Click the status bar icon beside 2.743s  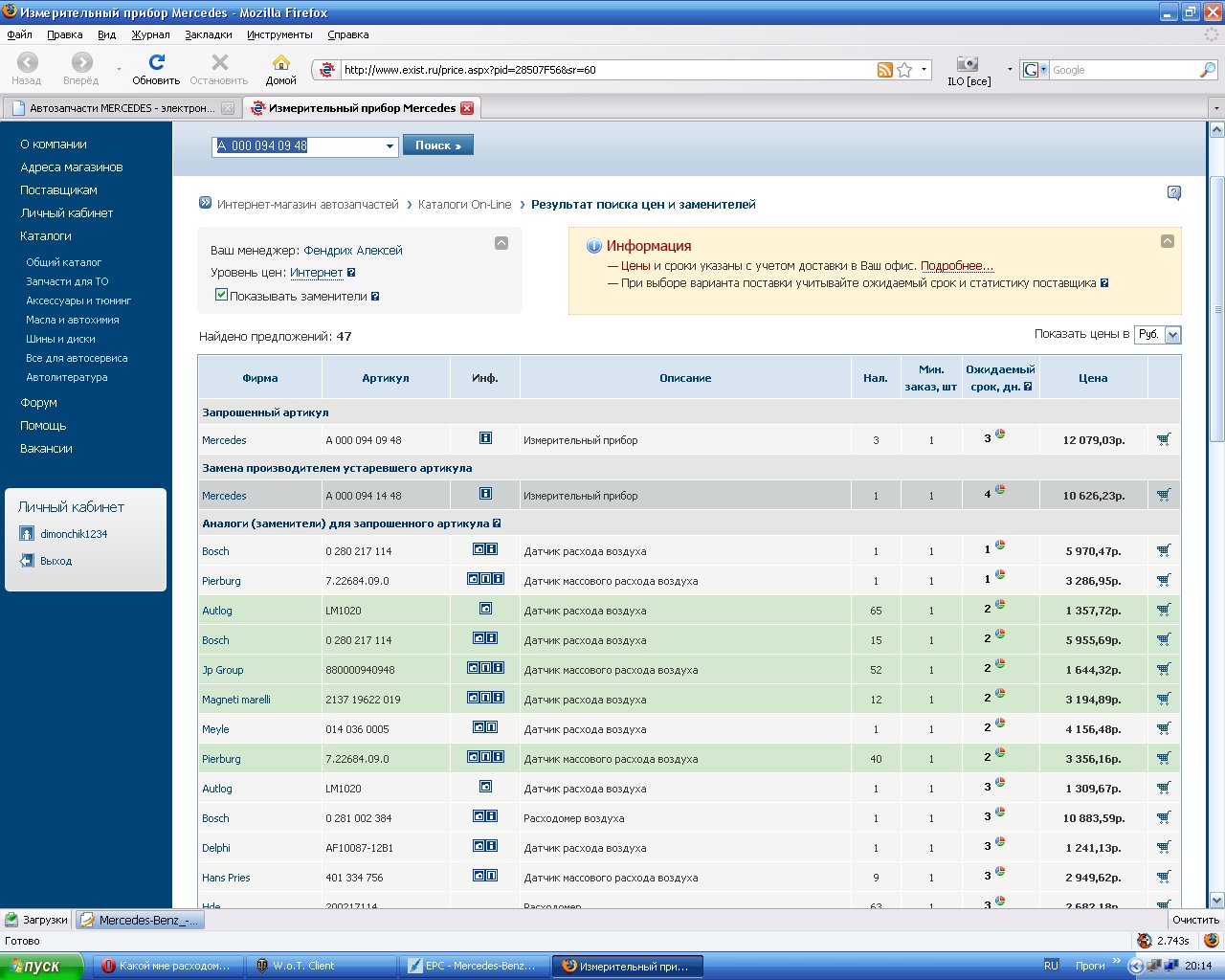1144,941
